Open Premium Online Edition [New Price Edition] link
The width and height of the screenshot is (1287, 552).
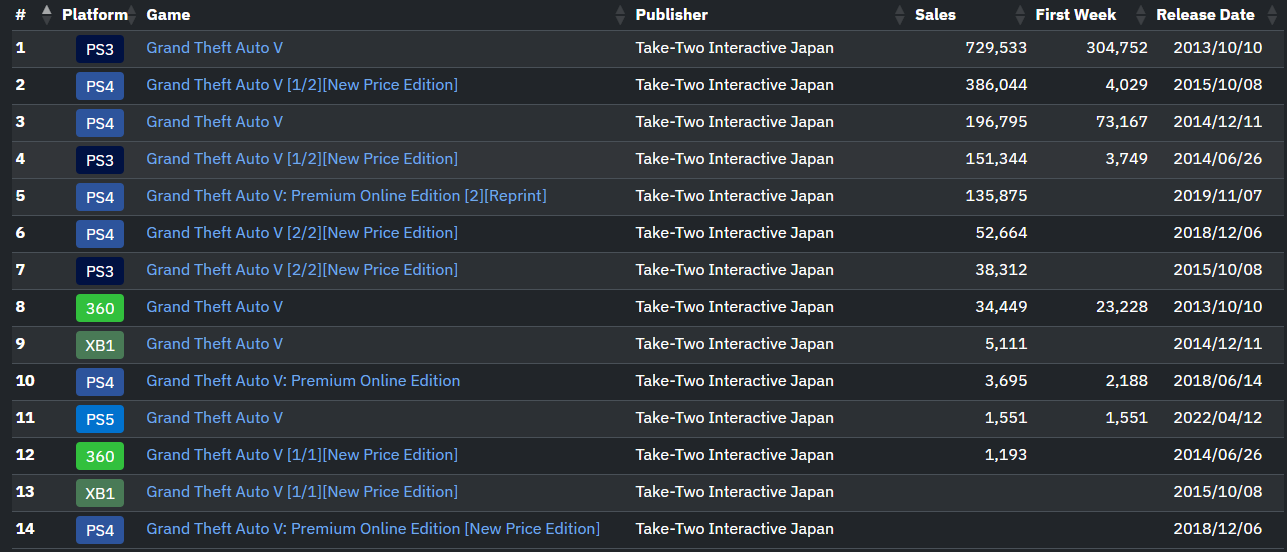pyautogui.click(x=373, y=529)
